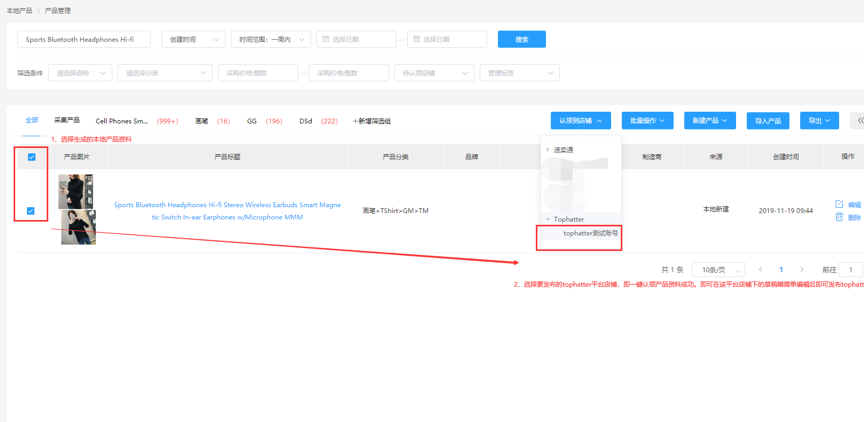
Task: Toggle the select-all checkbox in table header
Action: point(32,157)
